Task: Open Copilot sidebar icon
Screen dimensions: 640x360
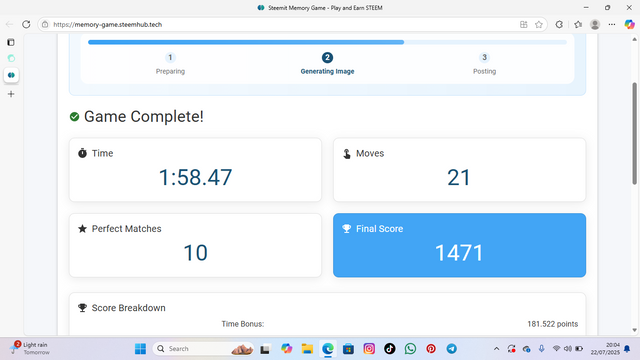Action: coord(629,24)
